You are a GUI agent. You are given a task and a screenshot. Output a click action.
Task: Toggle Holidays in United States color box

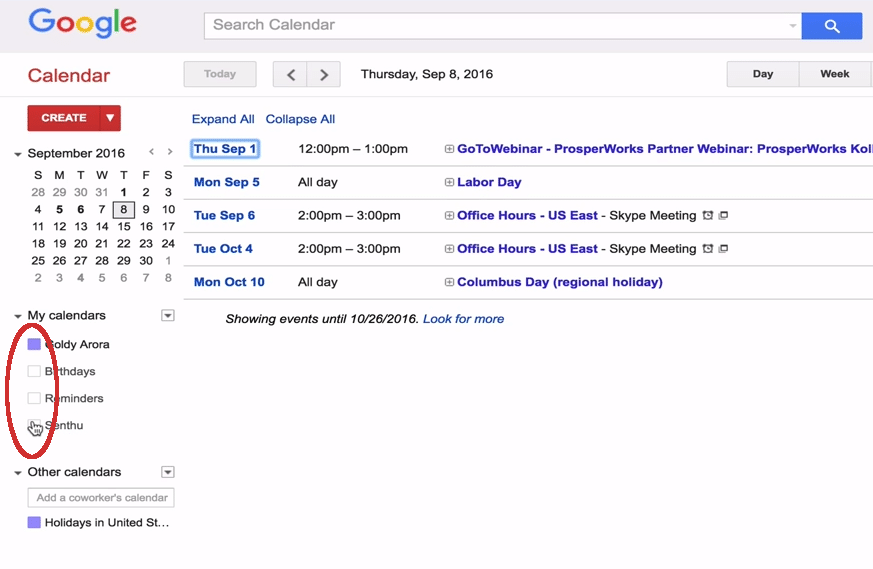(34, 522)
